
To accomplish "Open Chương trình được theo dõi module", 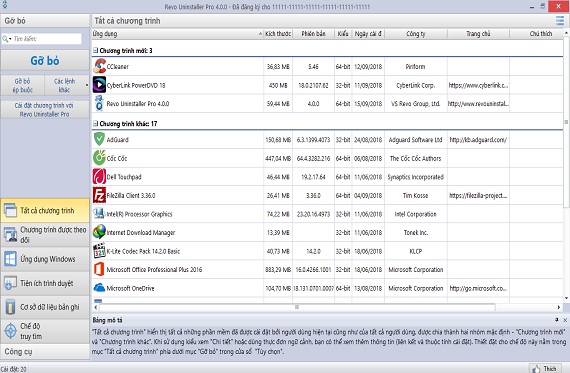I will (45, 235).
